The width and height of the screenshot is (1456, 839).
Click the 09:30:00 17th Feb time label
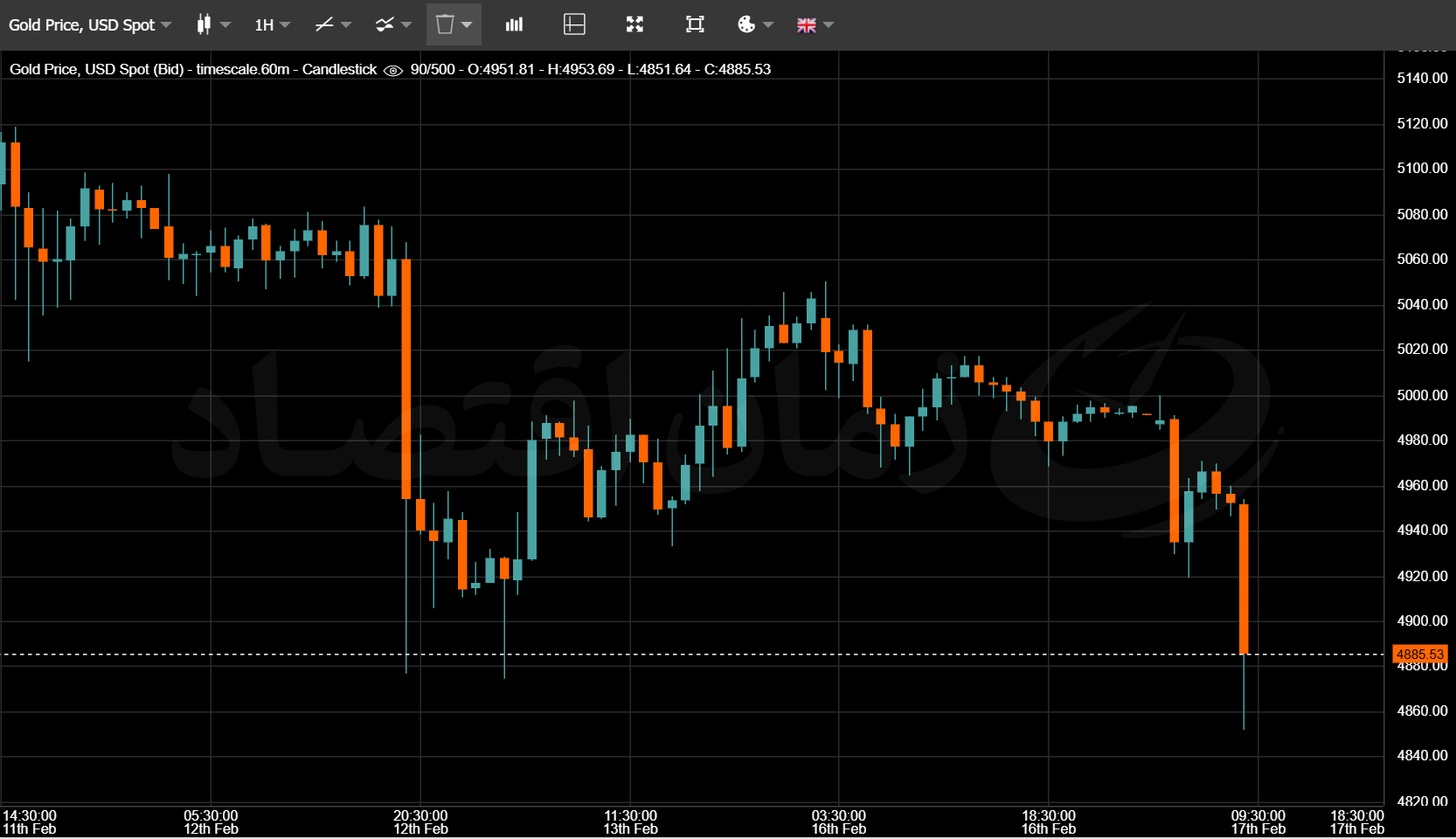1258,822
